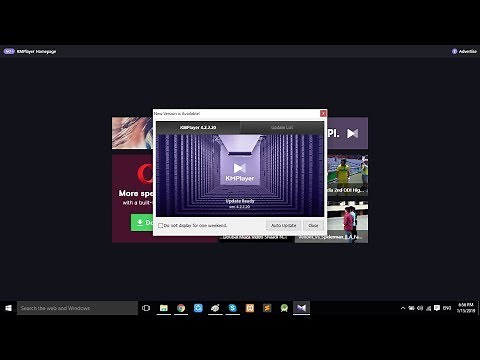Image resolution: width=480 pixels, height=360 pixels.
Task: Switch to the Update List tab
Action: tap(282, 127)
